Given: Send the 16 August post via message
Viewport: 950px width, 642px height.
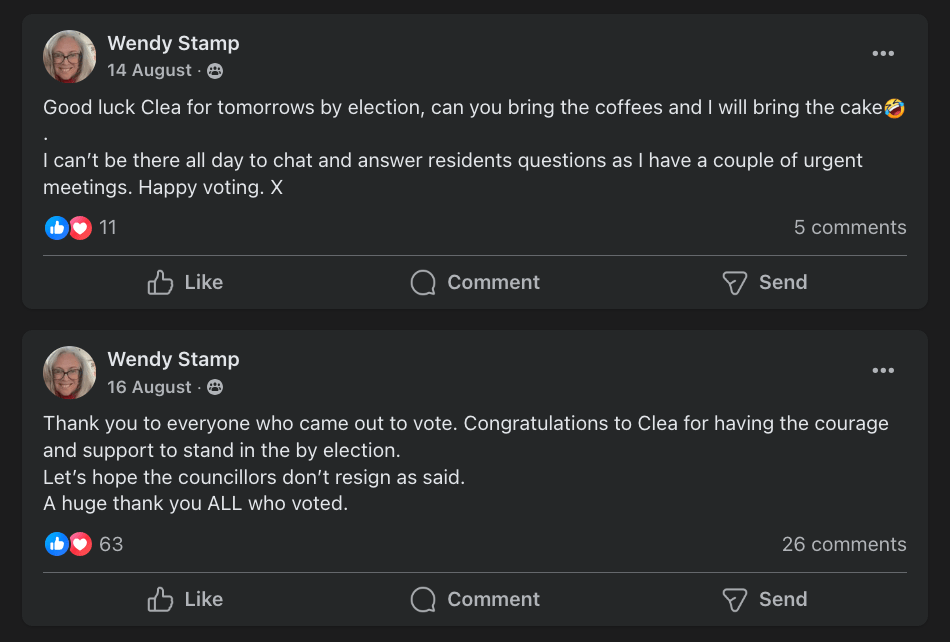Looking at the screenshot, I should (x=764, y=600).
